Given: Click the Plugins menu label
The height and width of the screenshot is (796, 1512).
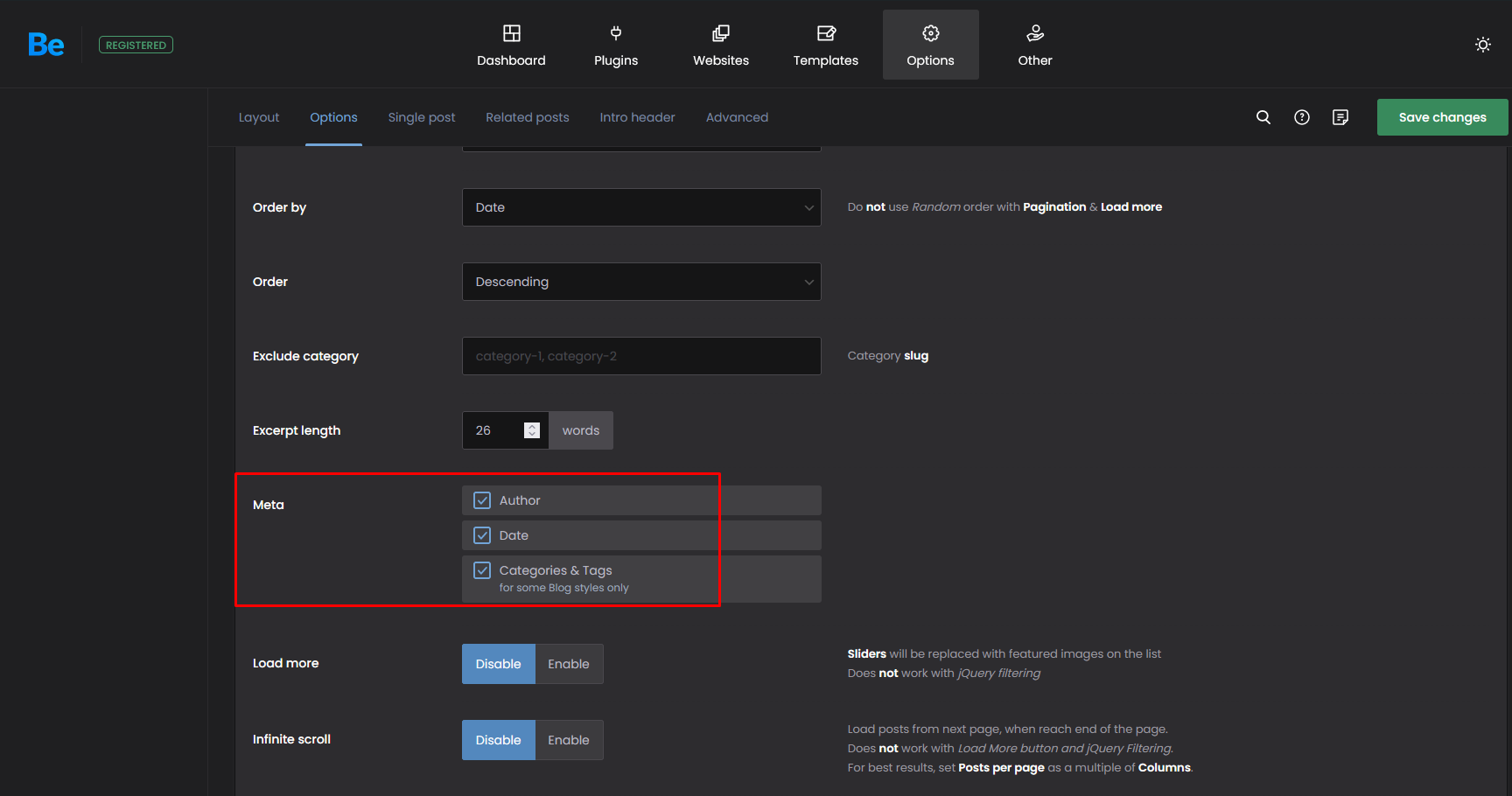Looking at the screenshot, I should (x=616, y=60).
